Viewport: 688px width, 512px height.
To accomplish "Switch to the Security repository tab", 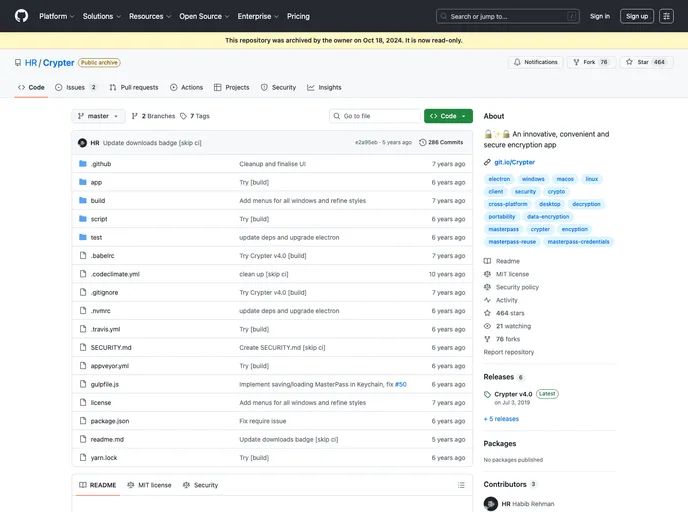I will (278, 87).
